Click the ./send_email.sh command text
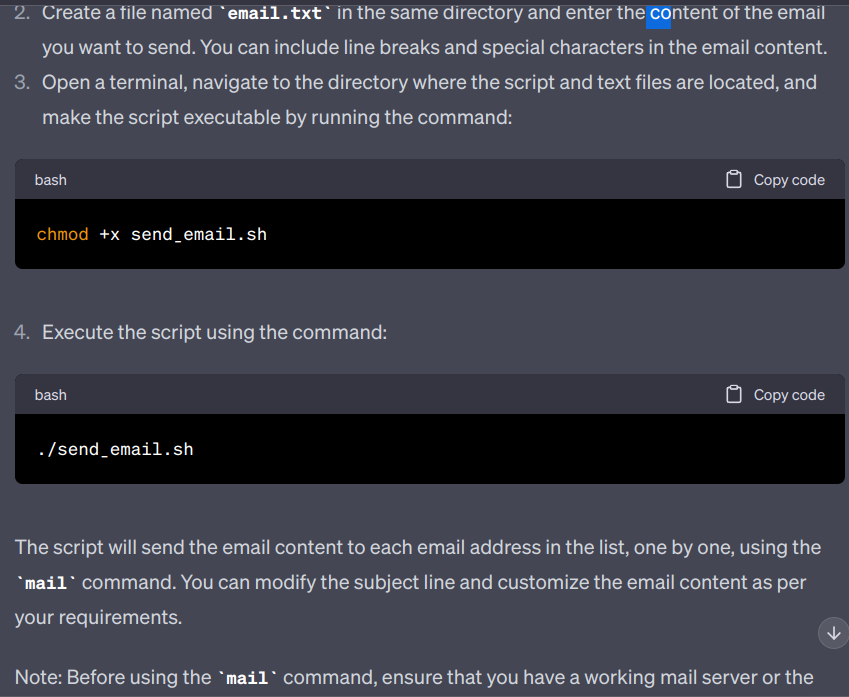 [115, 449]
